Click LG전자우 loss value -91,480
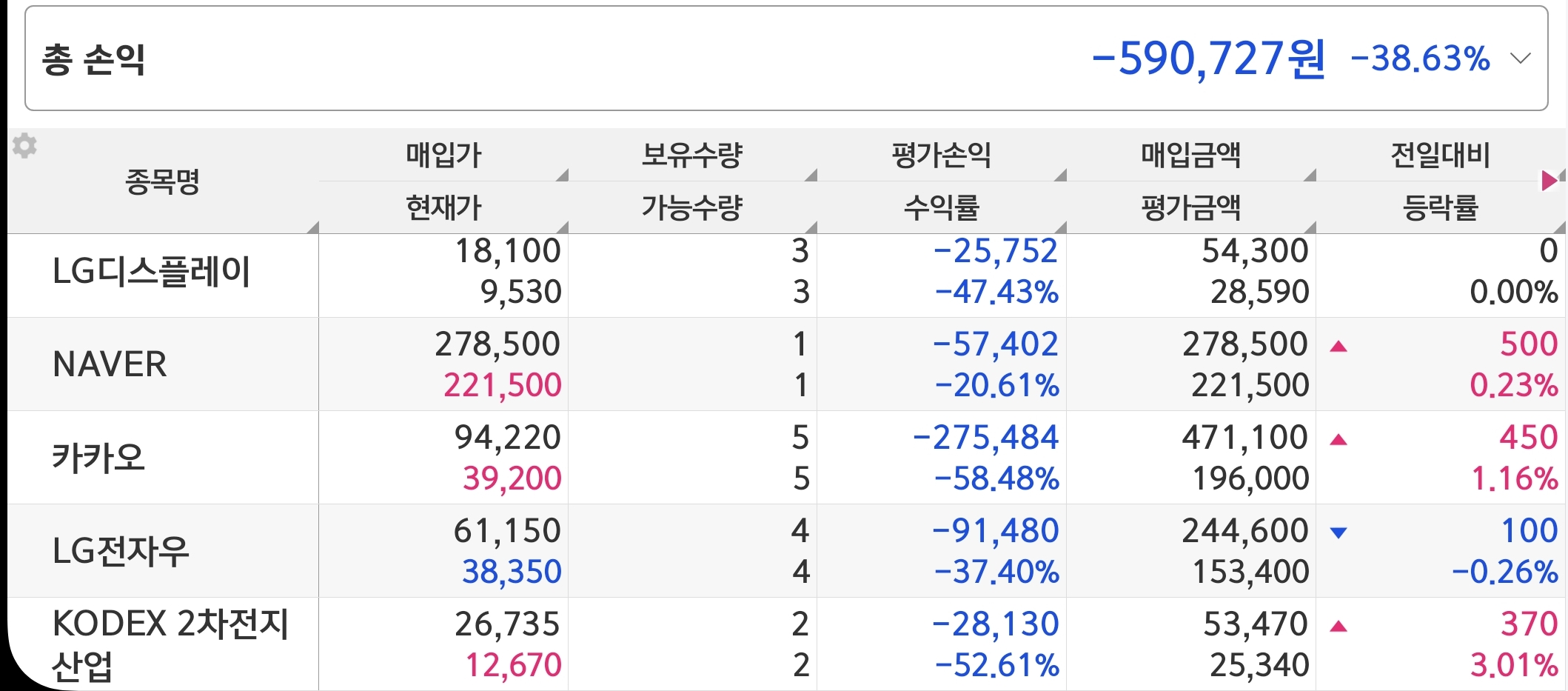Image resolution: width=1568 pixels, height=691 pixels. (x=996, y=530)
